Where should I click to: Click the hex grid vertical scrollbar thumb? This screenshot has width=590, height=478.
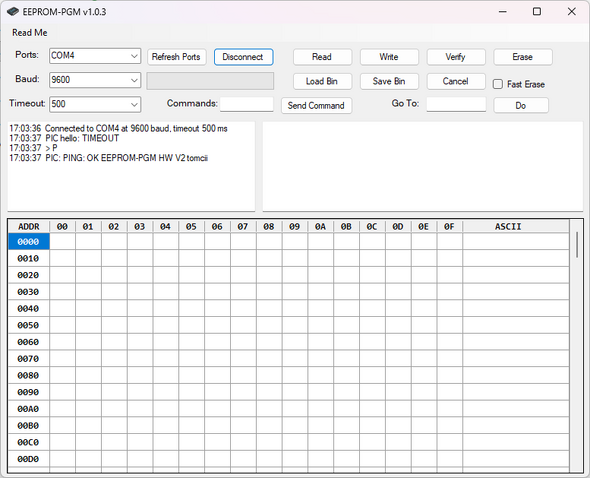(577, 245)
